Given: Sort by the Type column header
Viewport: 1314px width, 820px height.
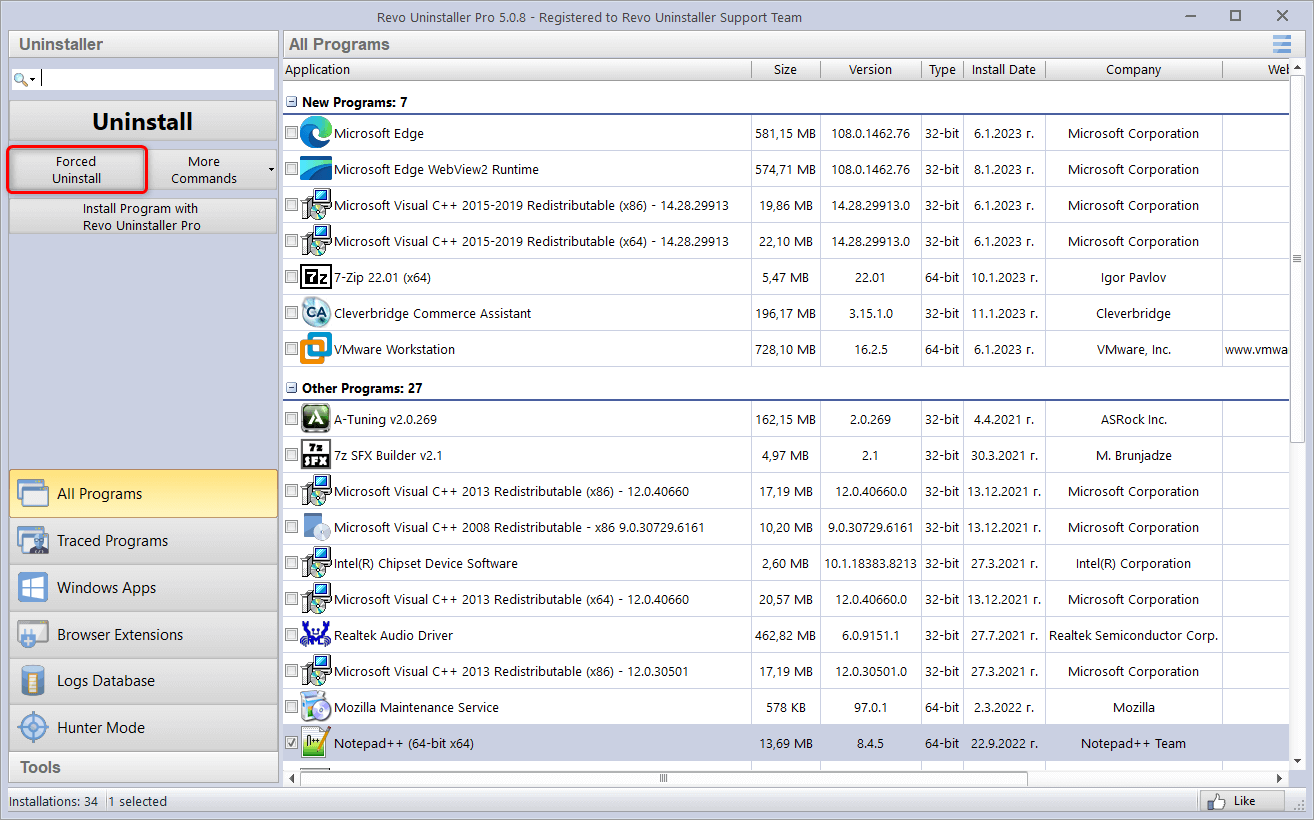Looking at the screenshot, I should 942,70.
